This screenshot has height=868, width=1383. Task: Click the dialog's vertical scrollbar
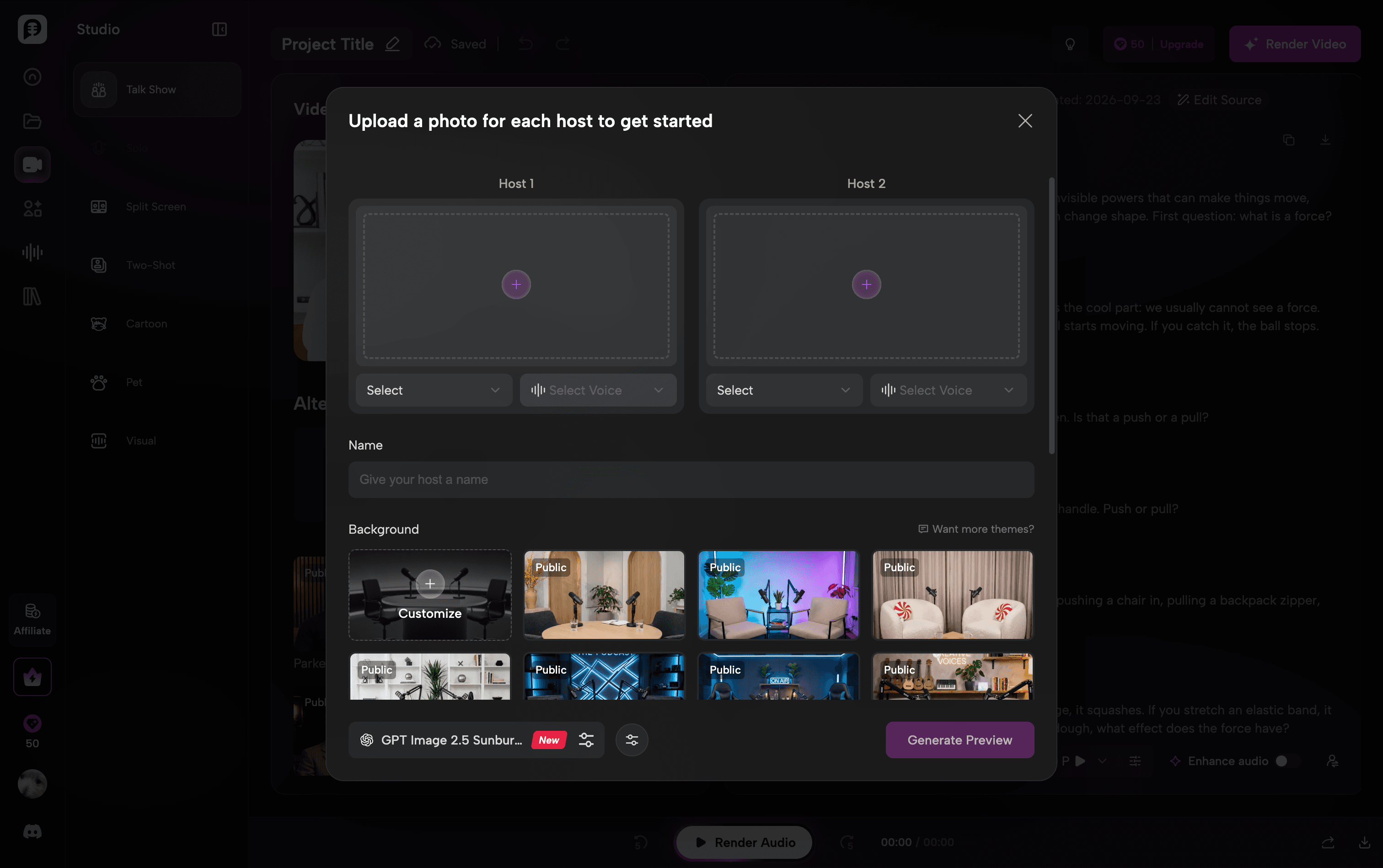pos(1052,316)
